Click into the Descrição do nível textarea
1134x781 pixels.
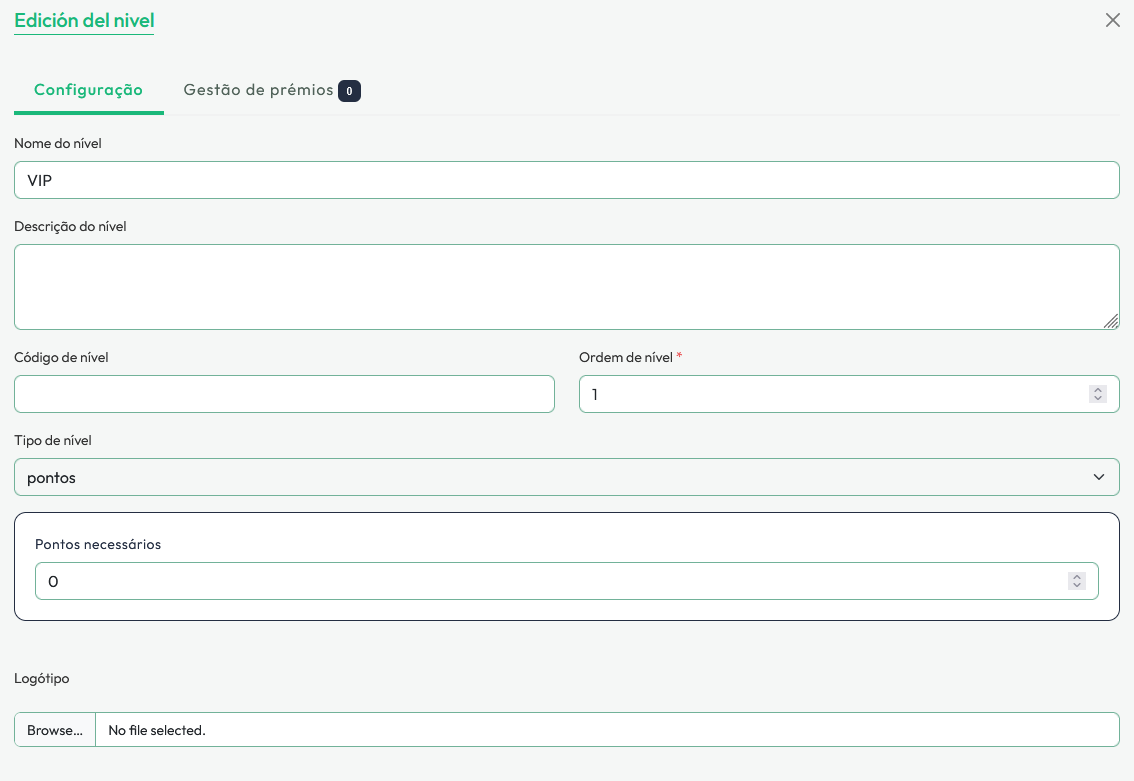pyautogui.click(x=566, y=286)
